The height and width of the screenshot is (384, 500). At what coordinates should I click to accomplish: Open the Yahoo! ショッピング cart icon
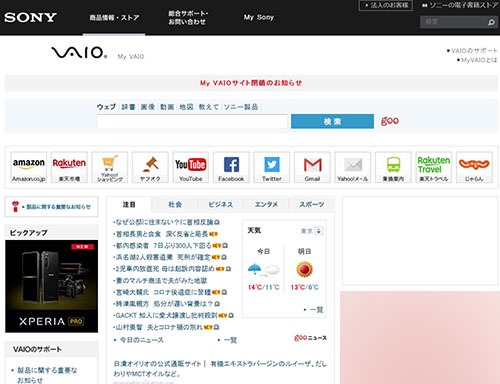(x=110, y=167)
